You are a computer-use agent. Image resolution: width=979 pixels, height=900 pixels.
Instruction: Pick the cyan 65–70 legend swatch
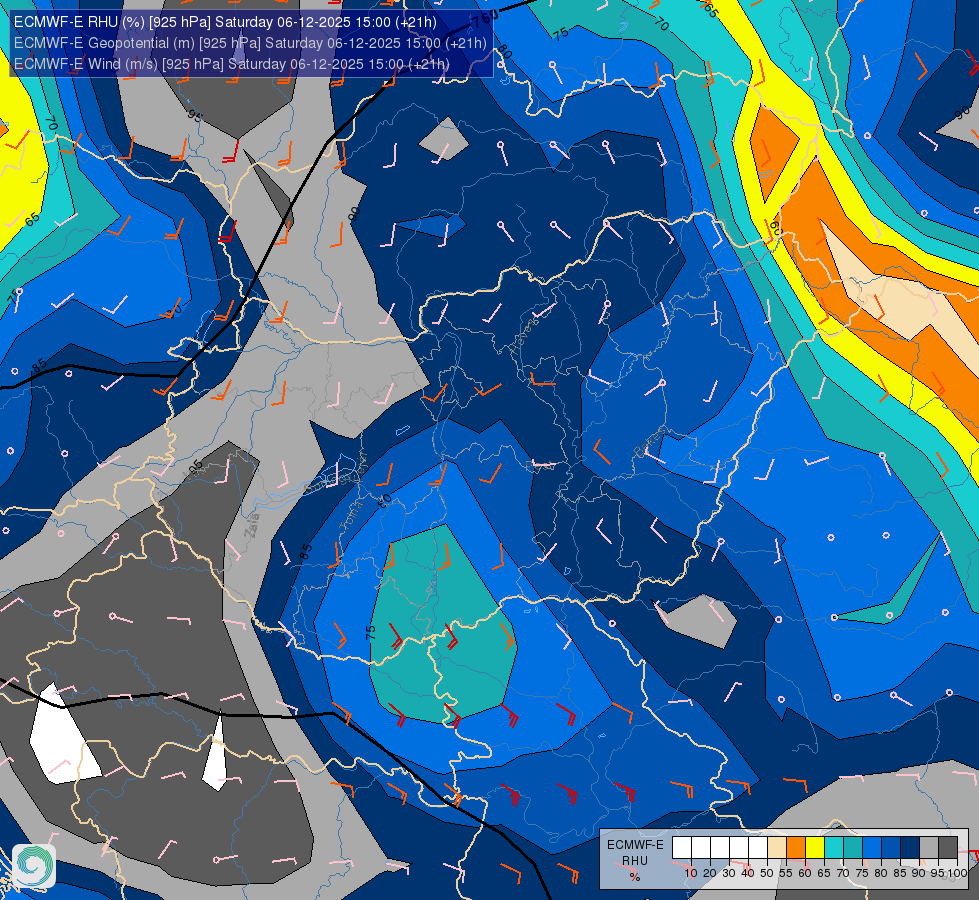click(x=834, y=848)
